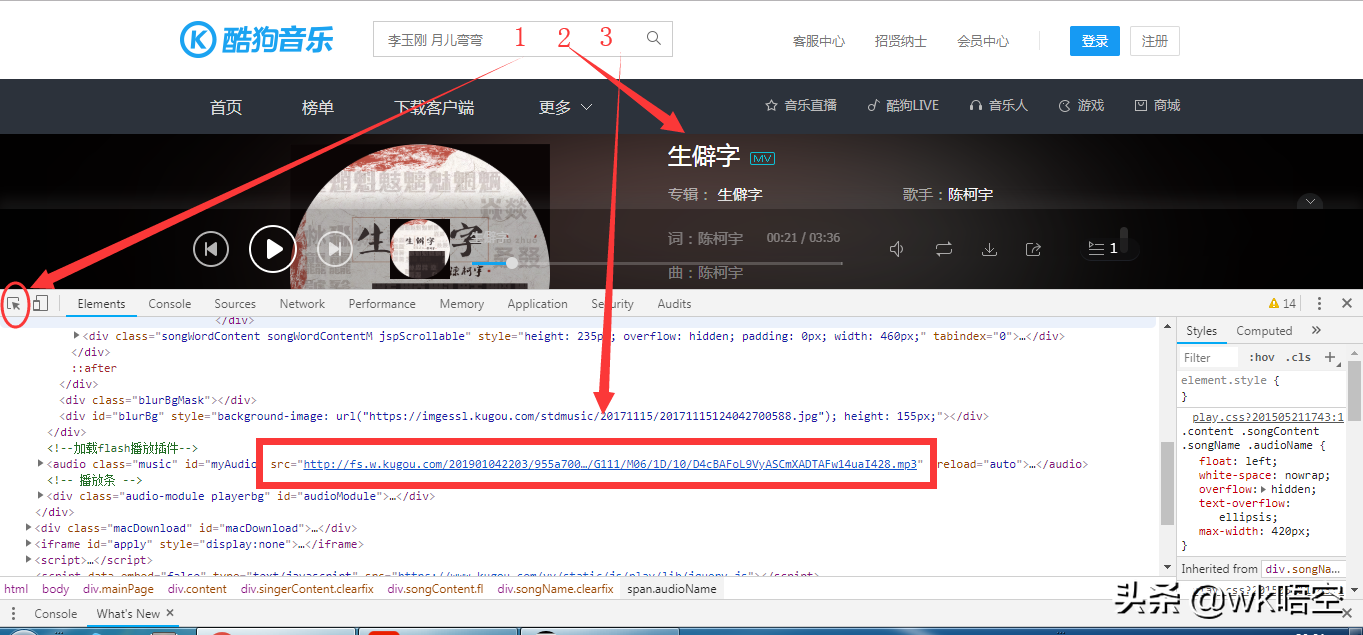
Task: Enable repeat playback mode
Action: tap(943, 249)
